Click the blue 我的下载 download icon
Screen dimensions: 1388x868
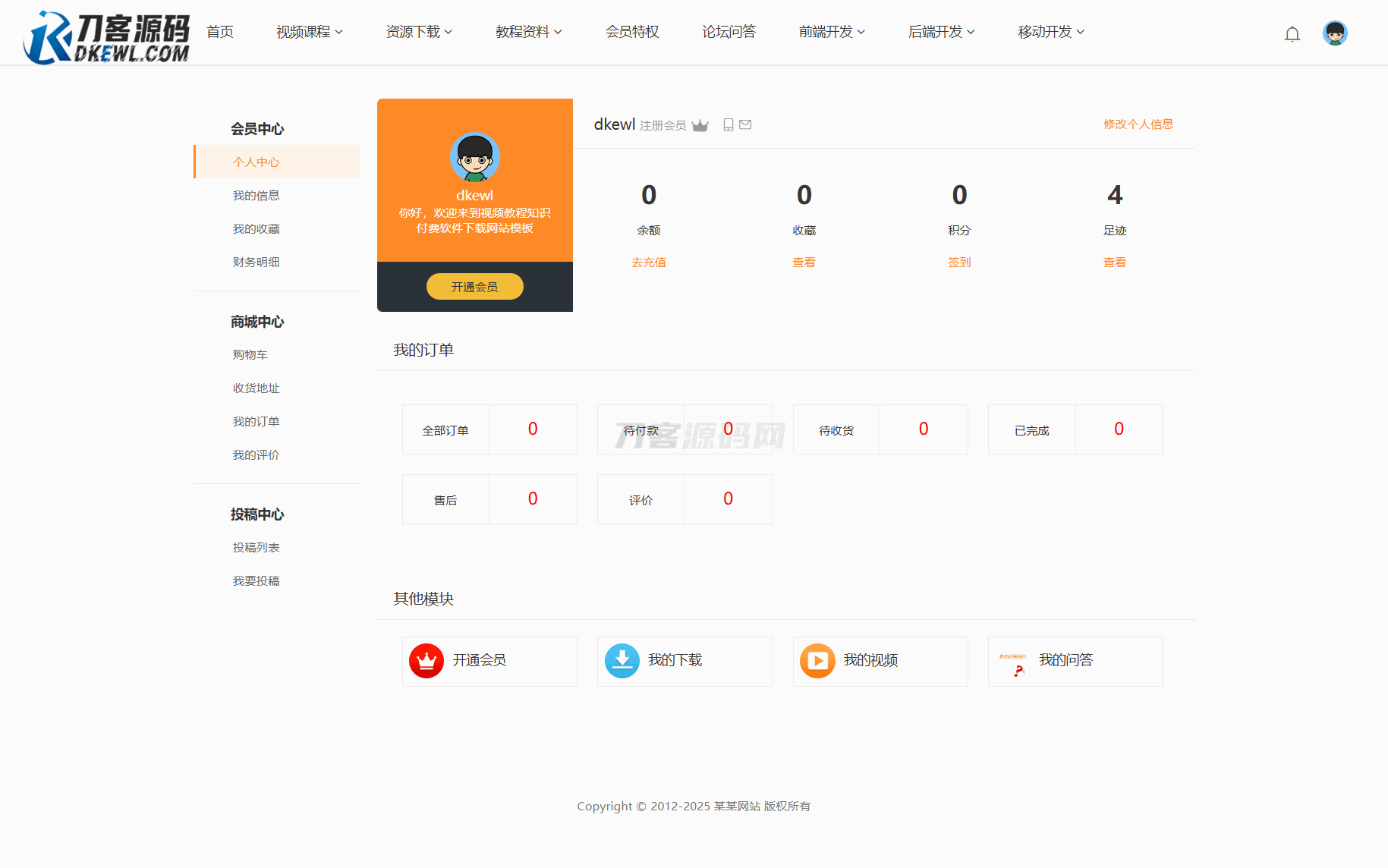click(622, 661)
